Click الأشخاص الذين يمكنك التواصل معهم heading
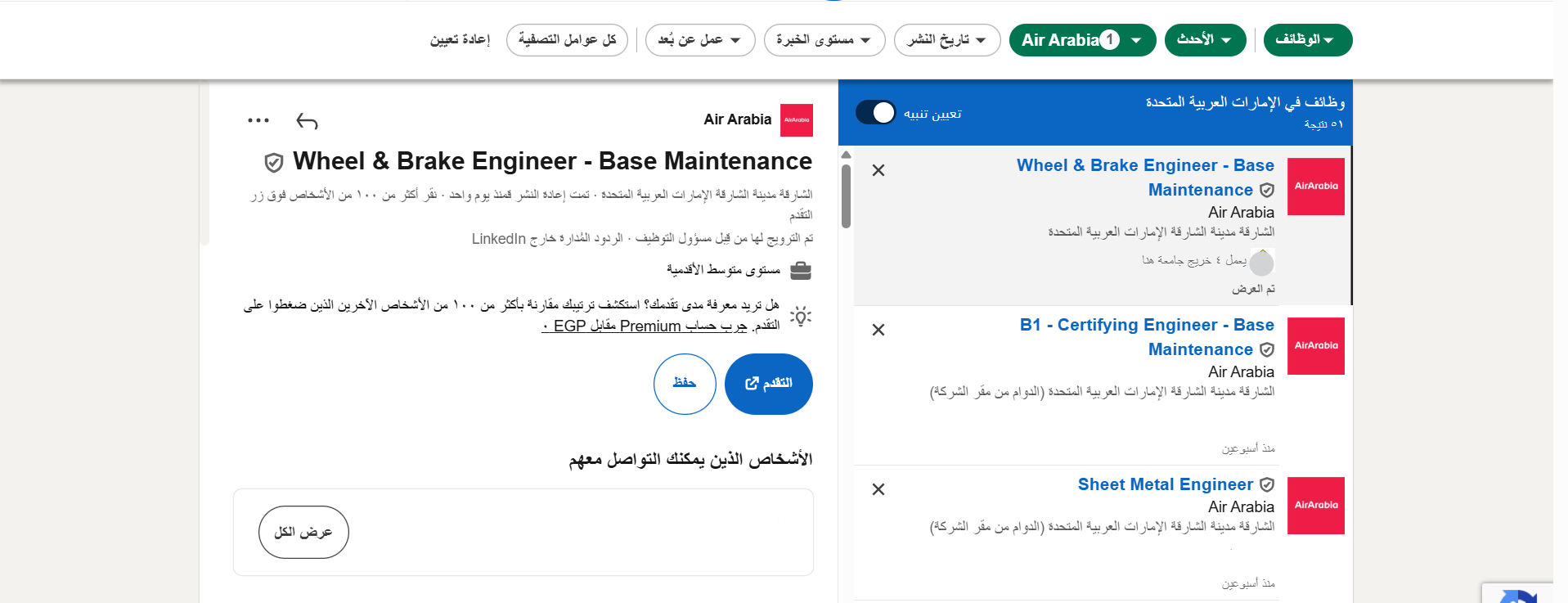Screen dimensions: 1568x603 pyautogui.click(x=690, y=459)
